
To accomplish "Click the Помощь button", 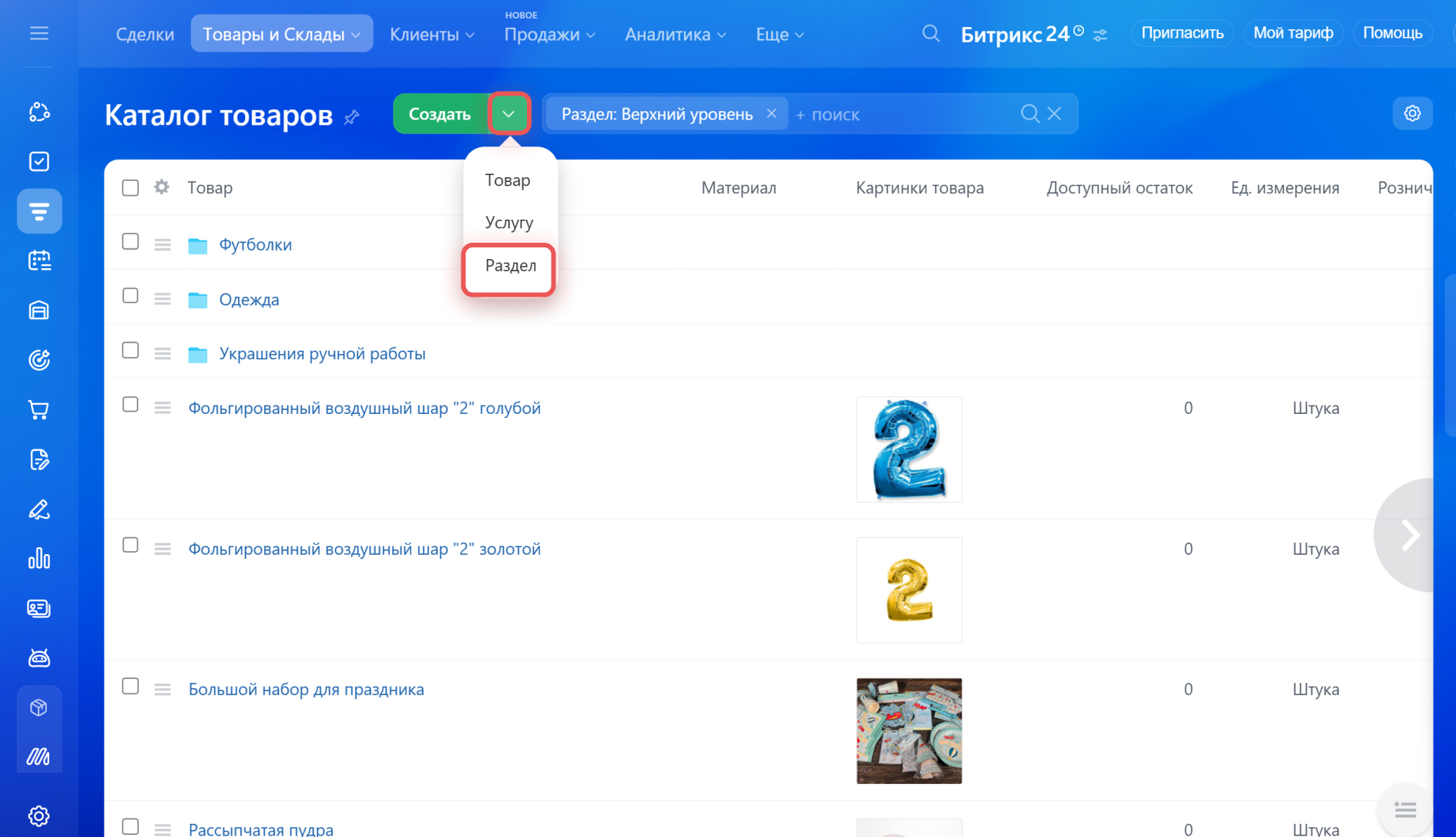I will [1393, 33].
